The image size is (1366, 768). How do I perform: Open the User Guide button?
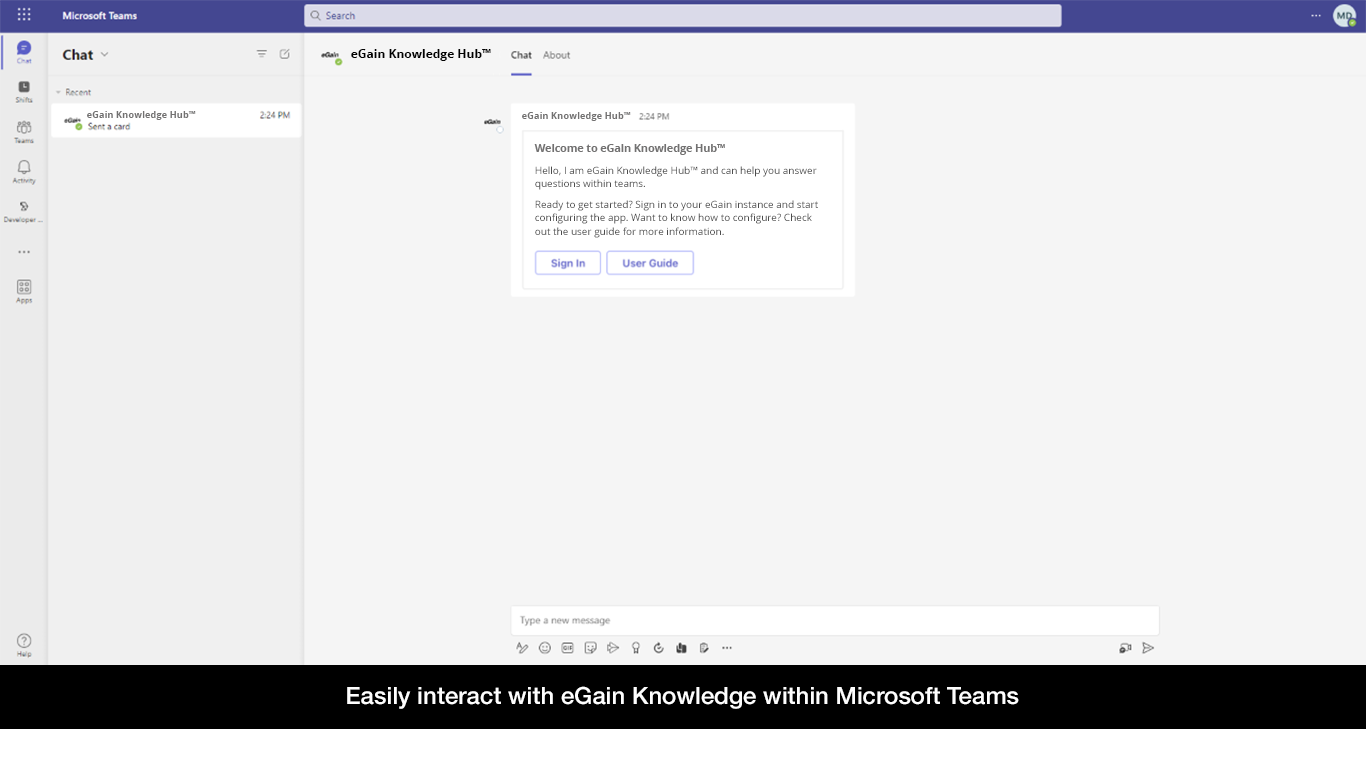coord(650,263)
